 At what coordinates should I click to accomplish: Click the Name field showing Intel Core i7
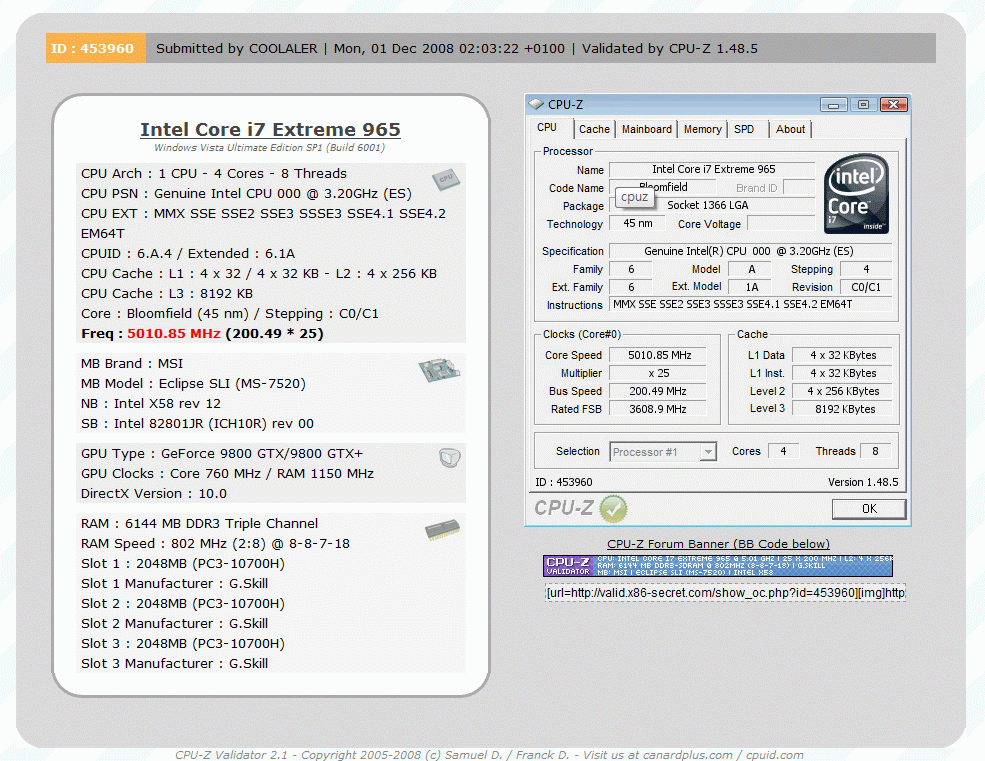(x=712, y=169)
